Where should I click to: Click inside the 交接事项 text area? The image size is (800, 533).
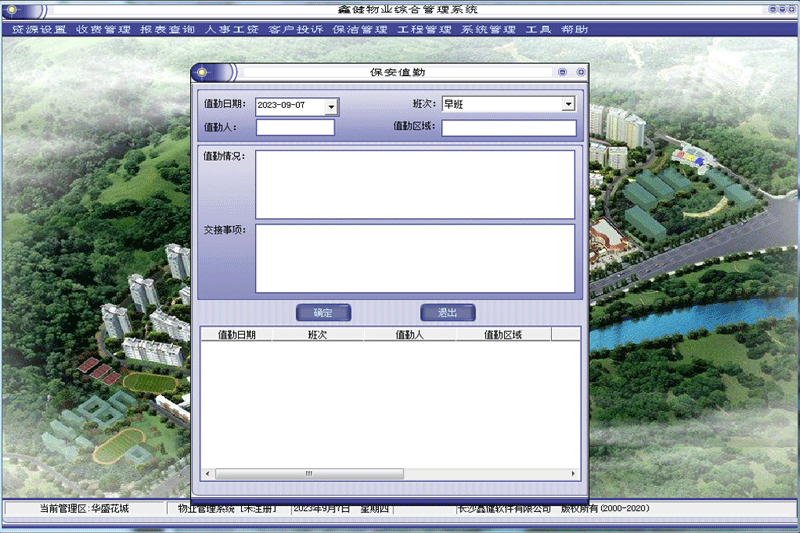[x=415, y=258]
